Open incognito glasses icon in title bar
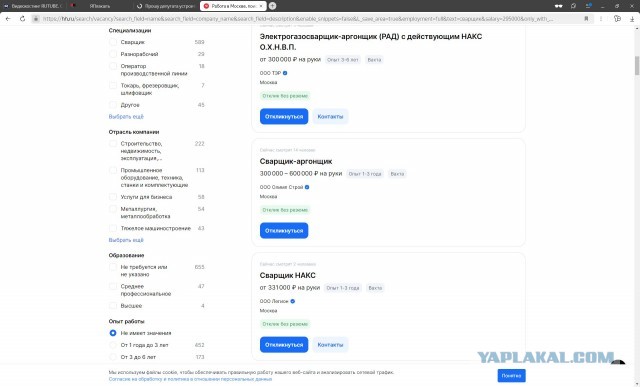This screenshot has width=640, height=387. tap(558, 6)
